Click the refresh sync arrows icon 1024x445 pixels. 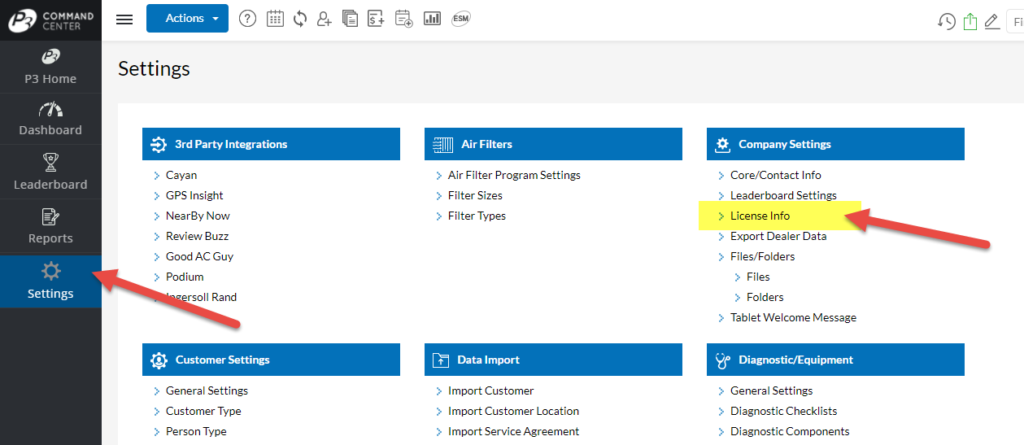(x=300, y=19)
